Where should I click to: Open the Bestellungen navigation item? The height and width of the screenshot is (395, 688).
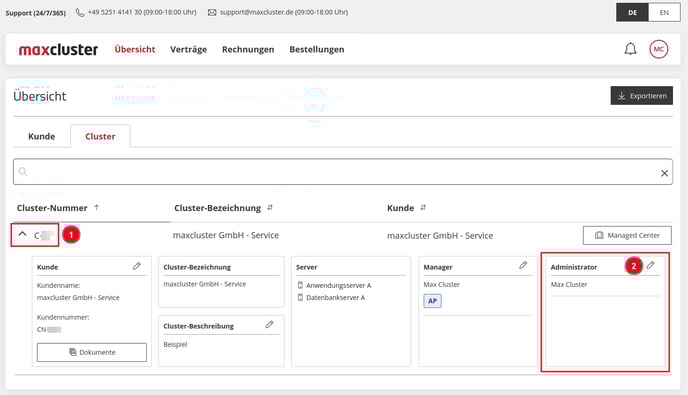[316, 50]
